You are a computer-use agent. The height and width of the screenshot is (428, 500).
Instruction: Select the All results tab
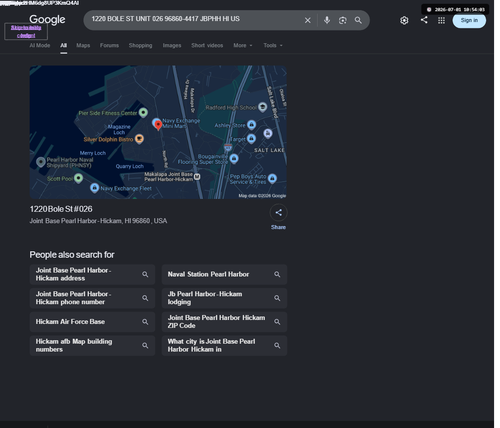coord(63,45)
